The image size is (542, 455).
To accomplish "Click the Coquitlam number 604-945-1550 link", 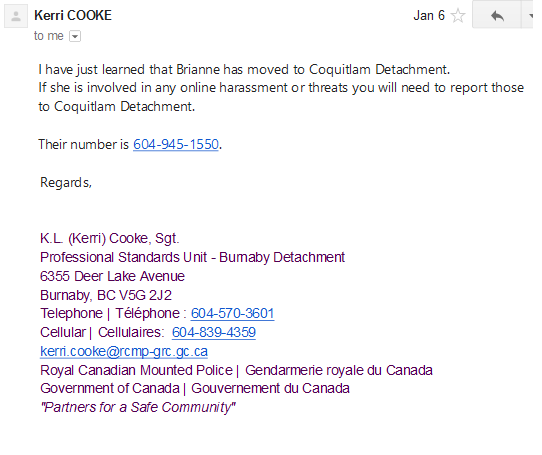I will (176, 145).
